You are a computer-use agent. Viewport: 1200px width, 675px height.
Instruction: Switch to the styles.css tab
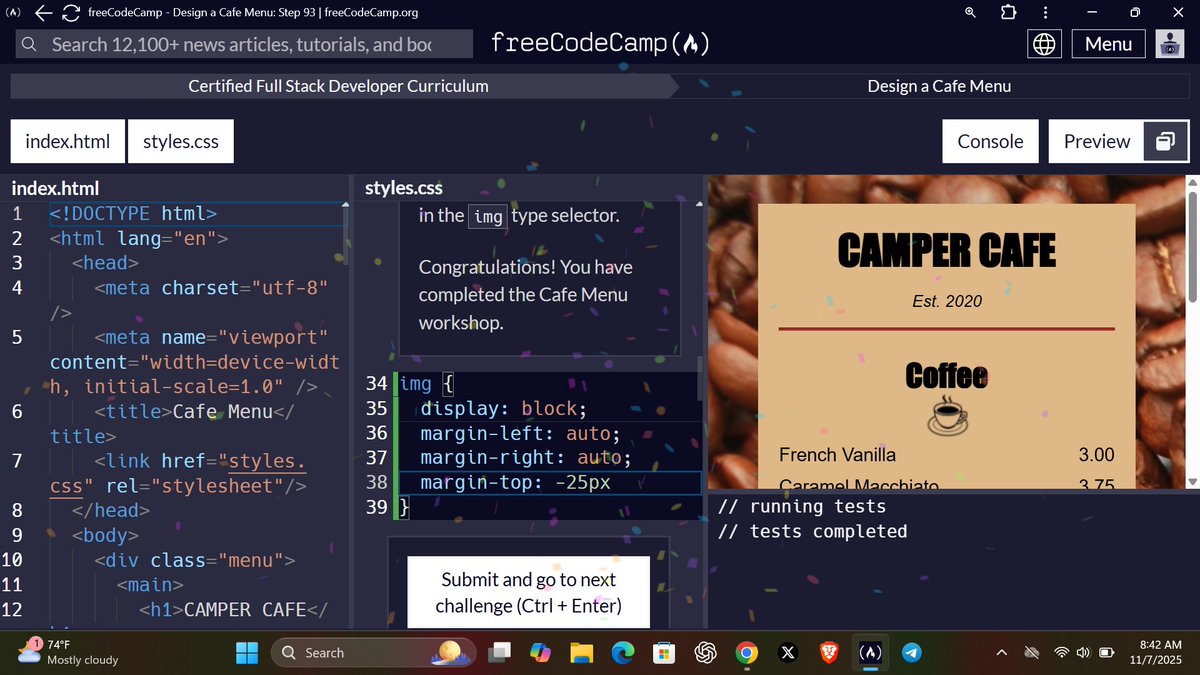tap(180, 141)
